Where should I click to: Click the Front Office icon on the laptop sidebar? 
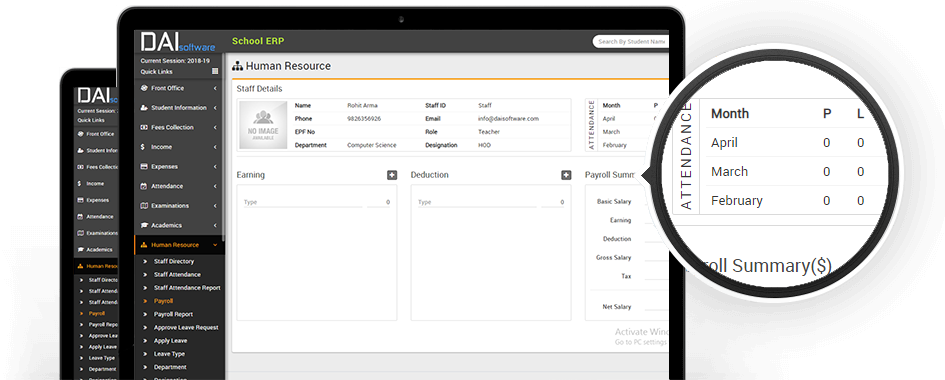coord(144,88)
